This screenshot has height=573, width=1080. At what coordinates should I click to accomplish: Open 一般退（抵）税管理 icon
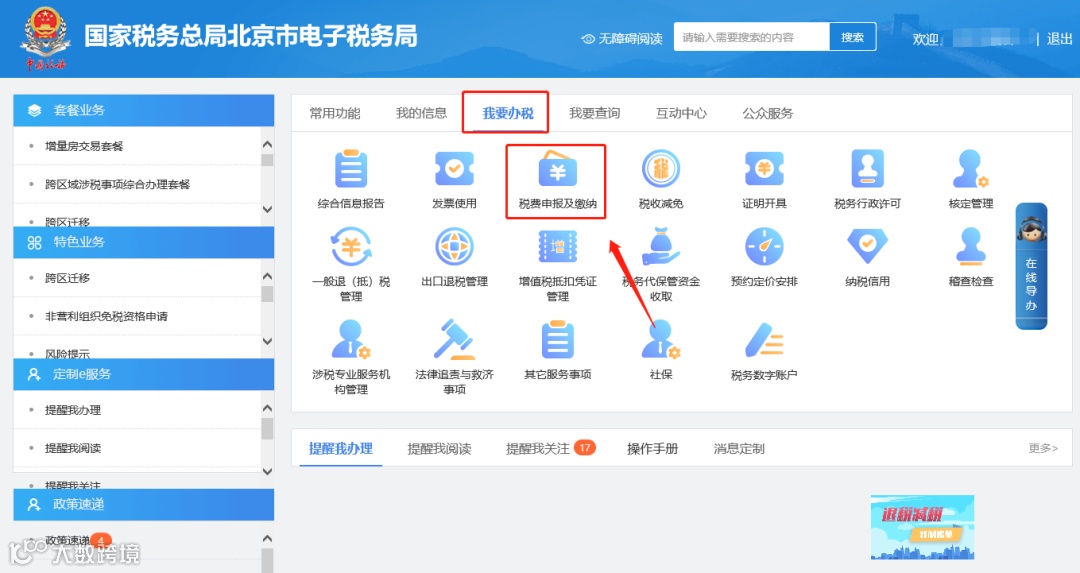pos(351,247)
